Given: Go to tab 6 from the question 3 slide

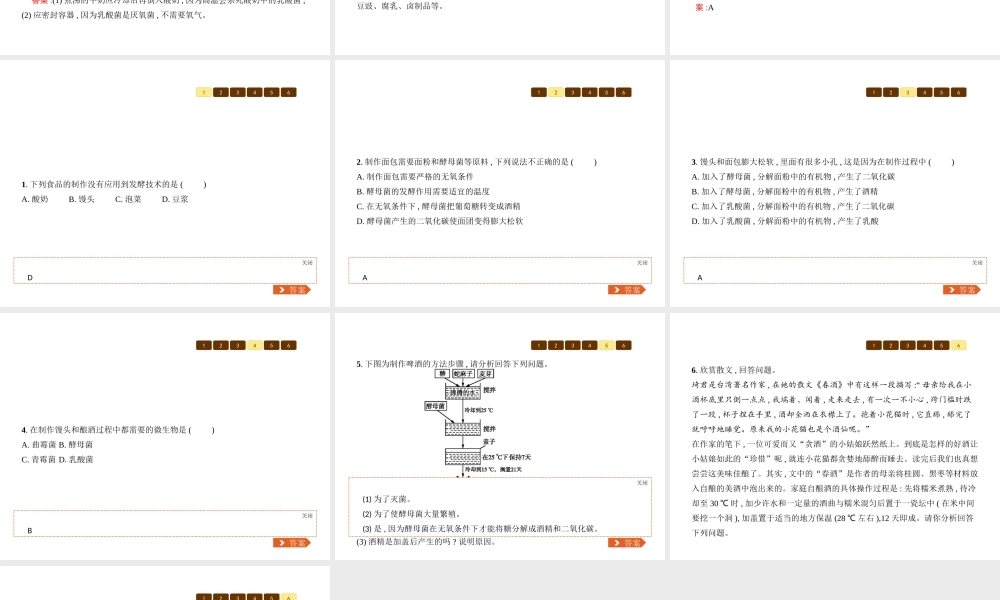Looking at the screenshot, I should [958, 92].
